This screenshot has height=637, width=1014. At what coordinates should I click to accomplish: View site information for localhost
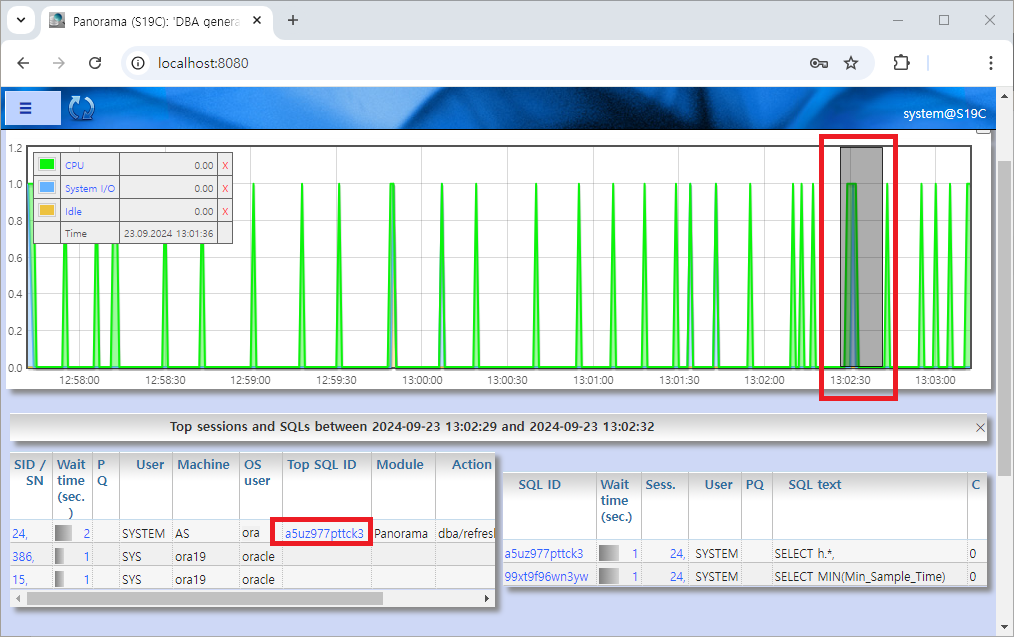(138, 63)
